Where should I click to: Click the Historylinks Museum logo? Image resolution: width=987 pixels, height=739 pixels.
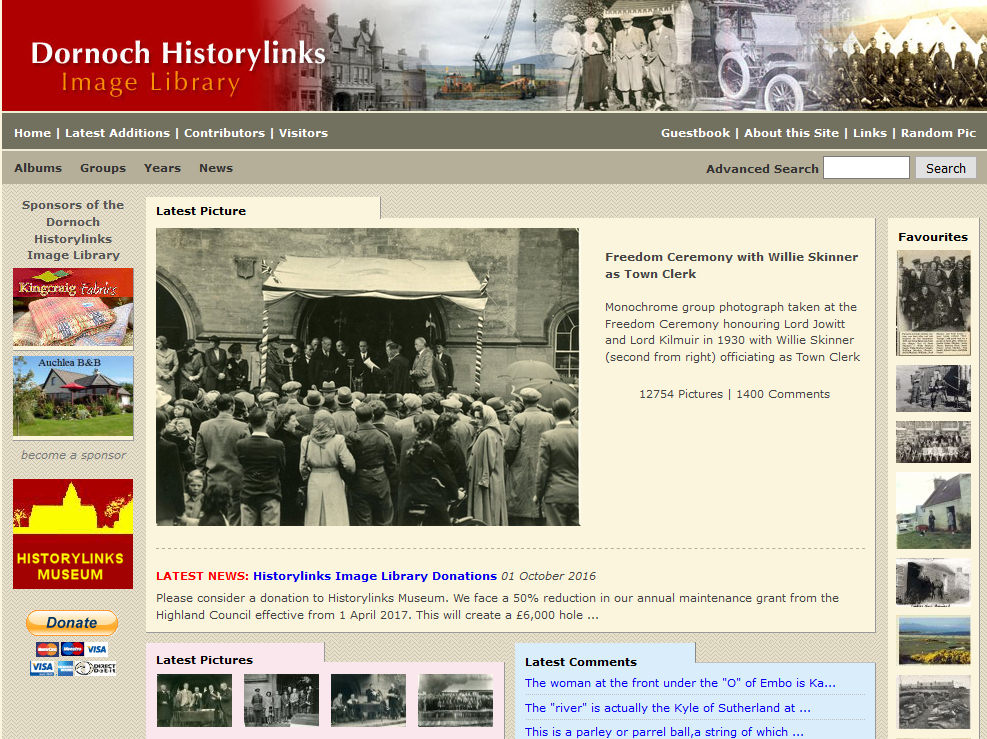73,534
